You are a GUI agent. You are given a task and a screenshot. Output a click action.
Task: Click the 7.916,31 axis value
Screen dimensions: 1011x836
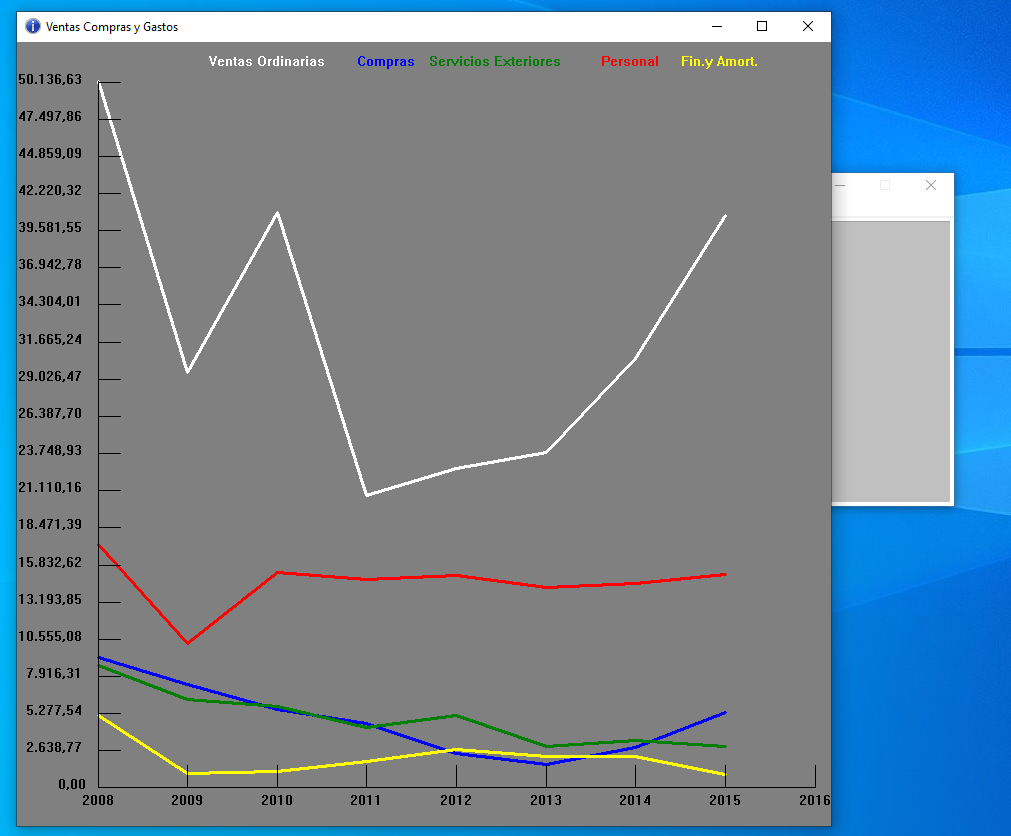(x=54, y=674)
